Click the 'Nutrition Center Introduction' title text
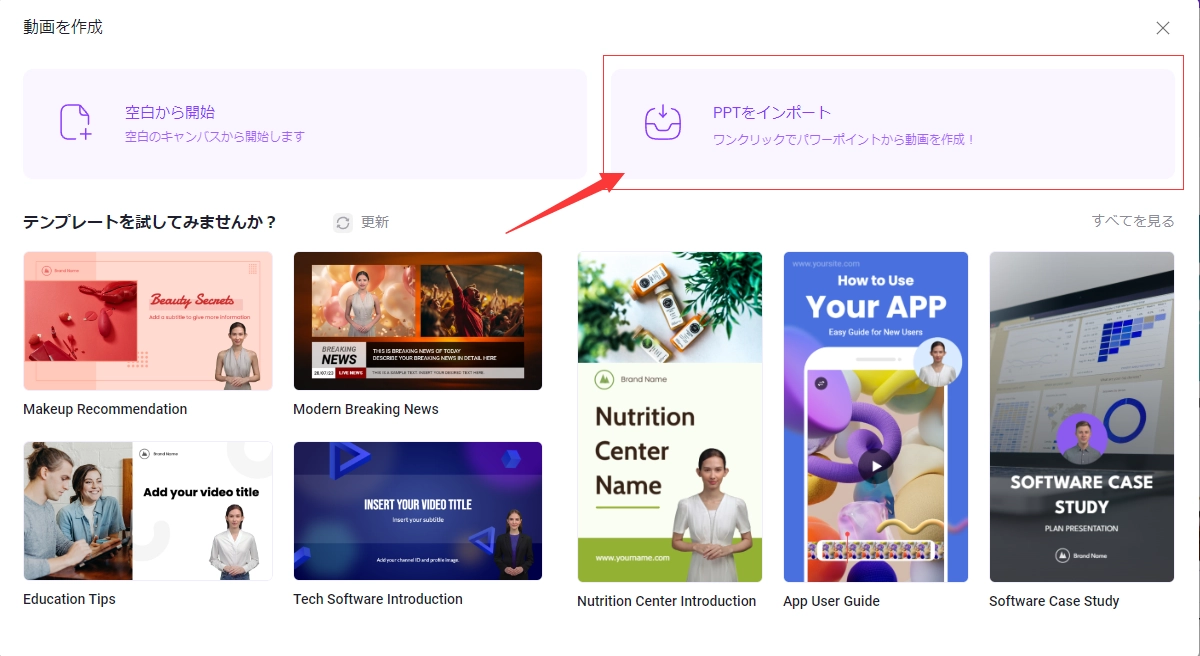Viewport: 1200px width, 656px height. [666, 601]
